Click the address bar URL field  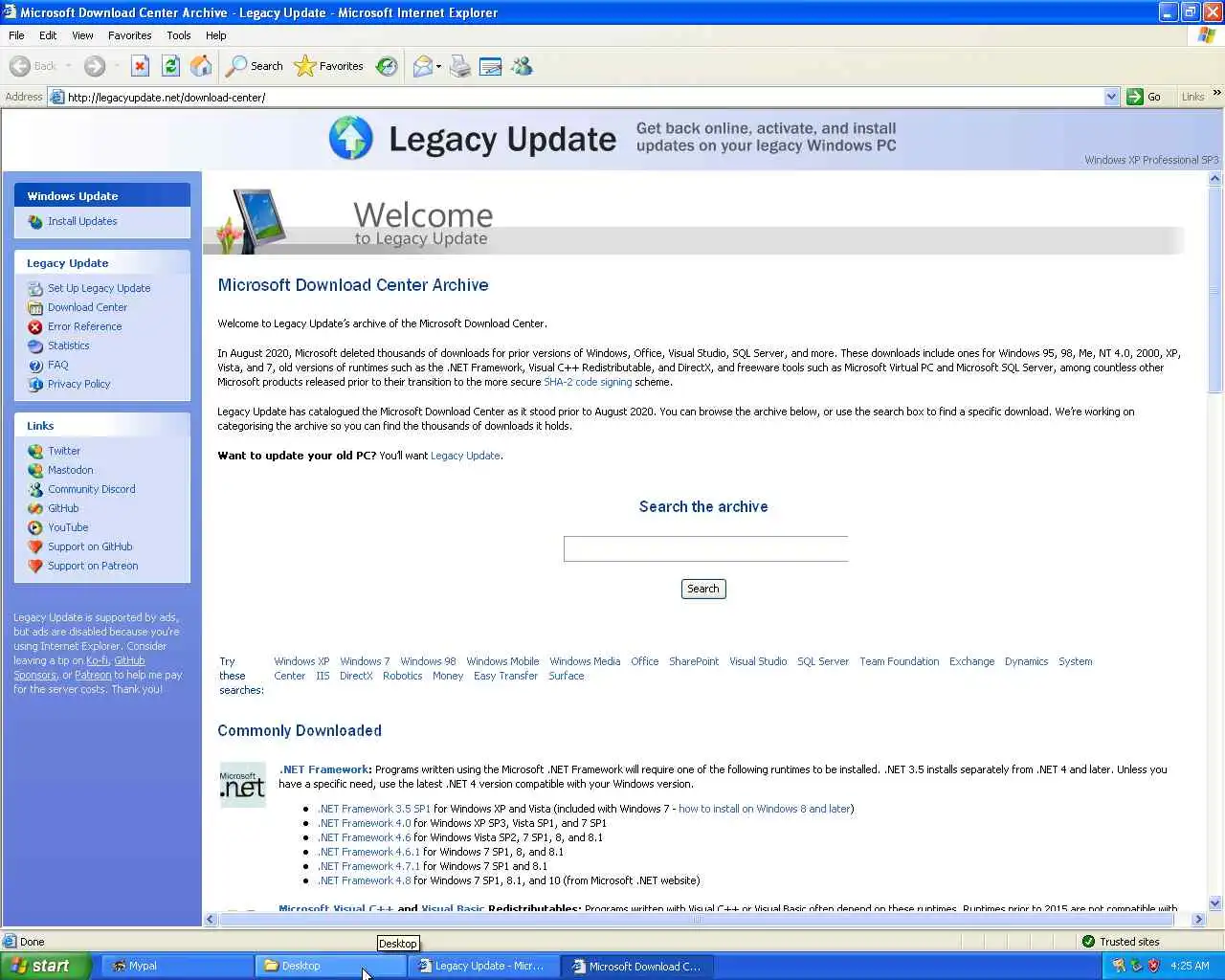(584, 97)
